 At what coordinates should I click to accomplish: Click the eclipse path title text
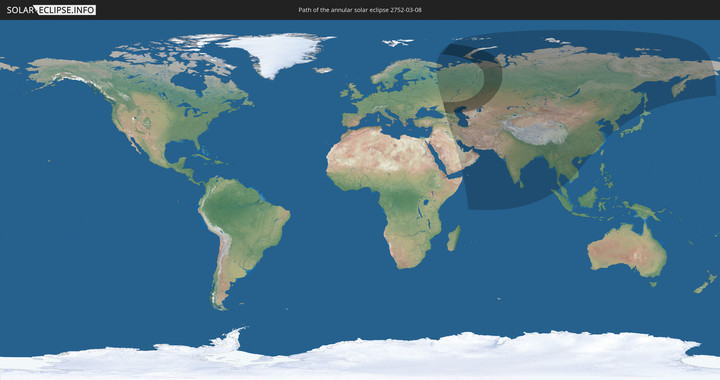click(360, 10)
